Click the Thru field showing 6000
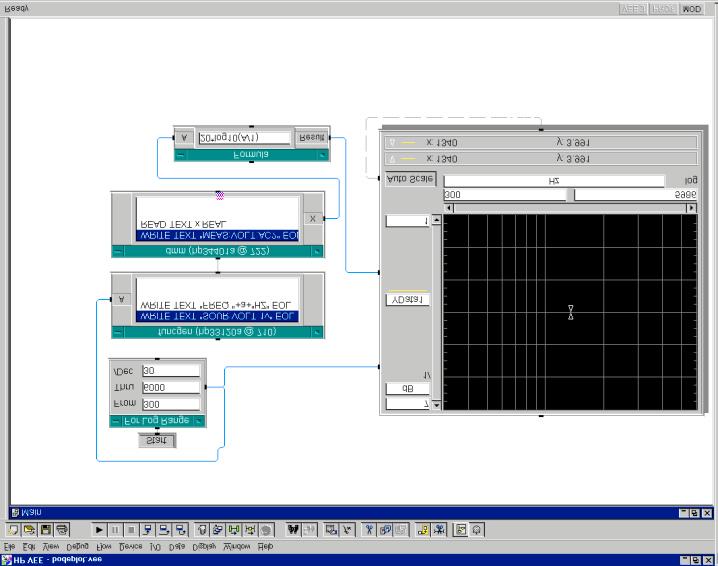Screen dimensions: 718x566 click(x=171, y=387)
